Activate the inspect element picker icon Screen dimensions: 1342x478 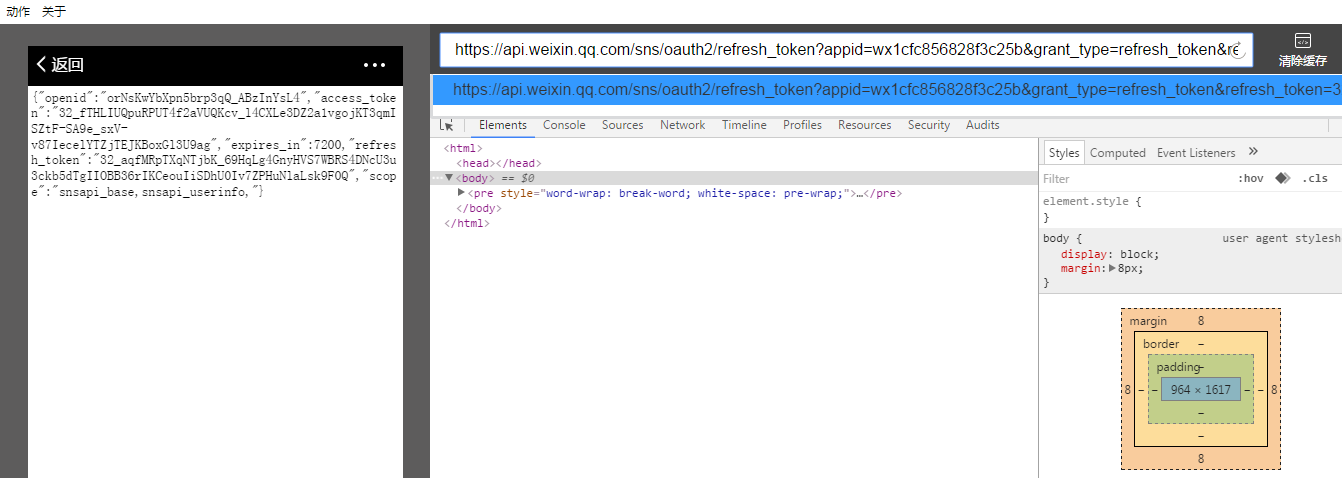point(447,125)
